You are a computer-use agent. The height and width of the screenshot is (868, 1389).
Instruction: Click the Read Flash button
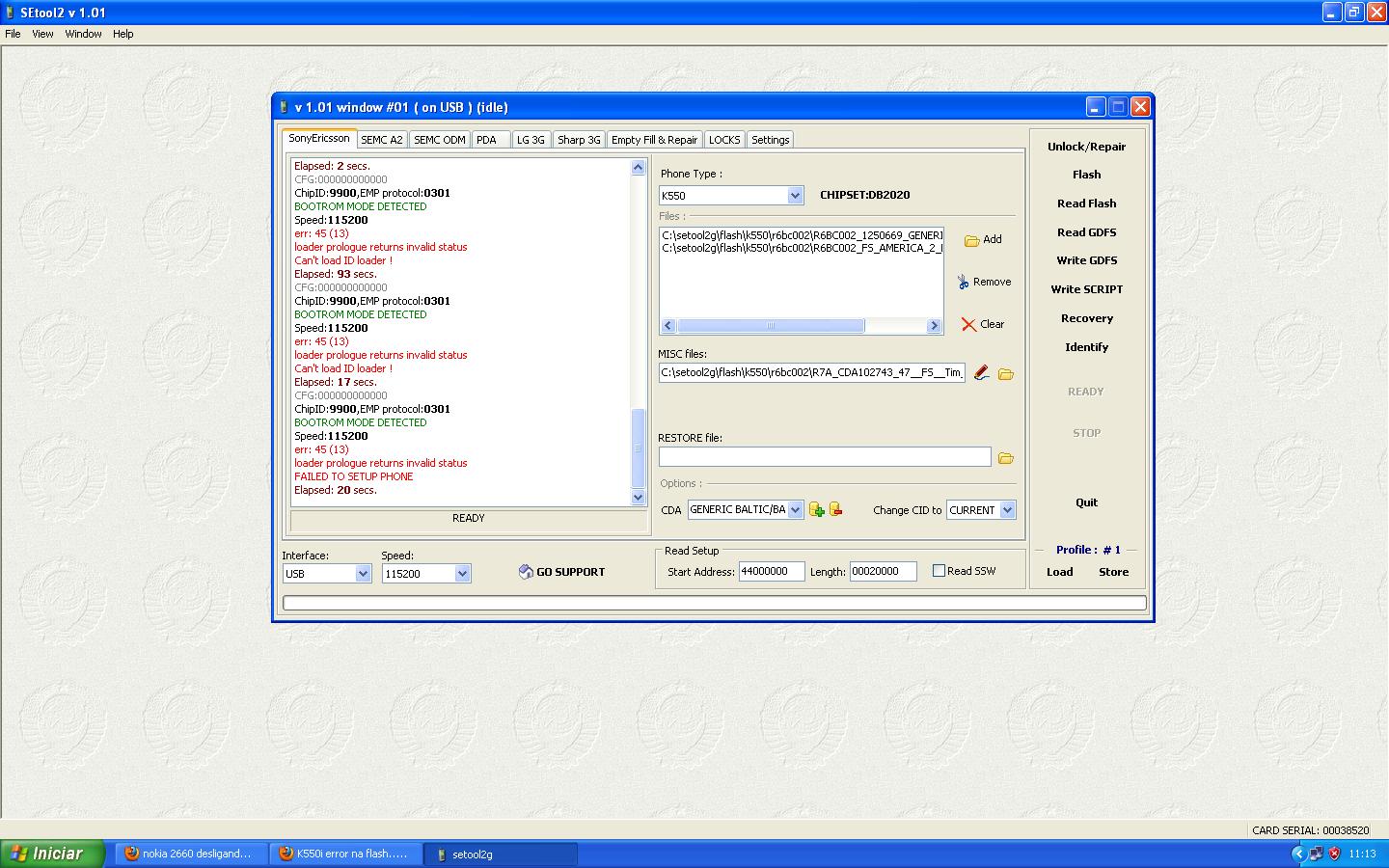click(x=1087, y=203)
